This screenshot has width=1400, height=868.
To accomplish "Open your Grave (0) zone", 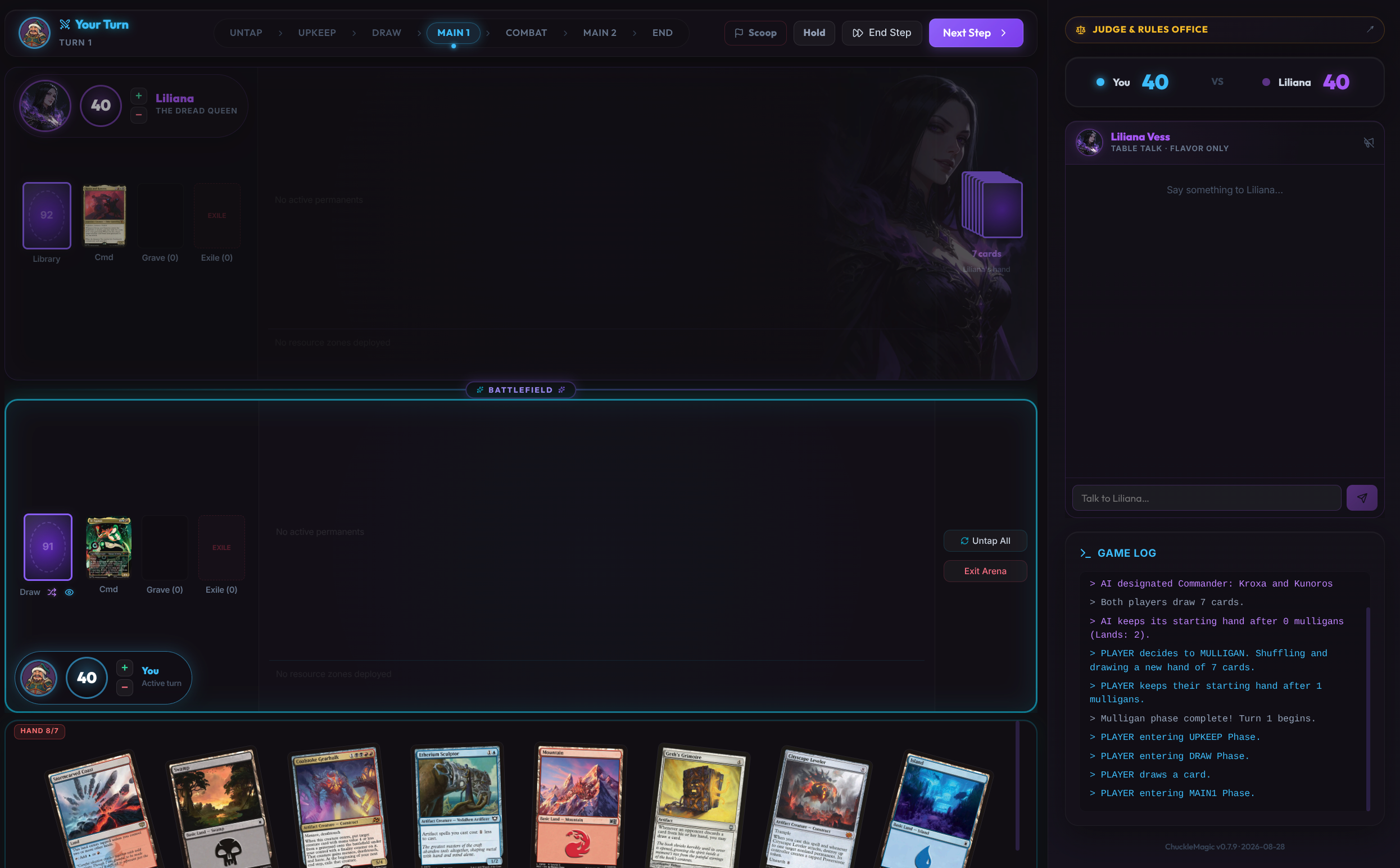I will [165, 547].
